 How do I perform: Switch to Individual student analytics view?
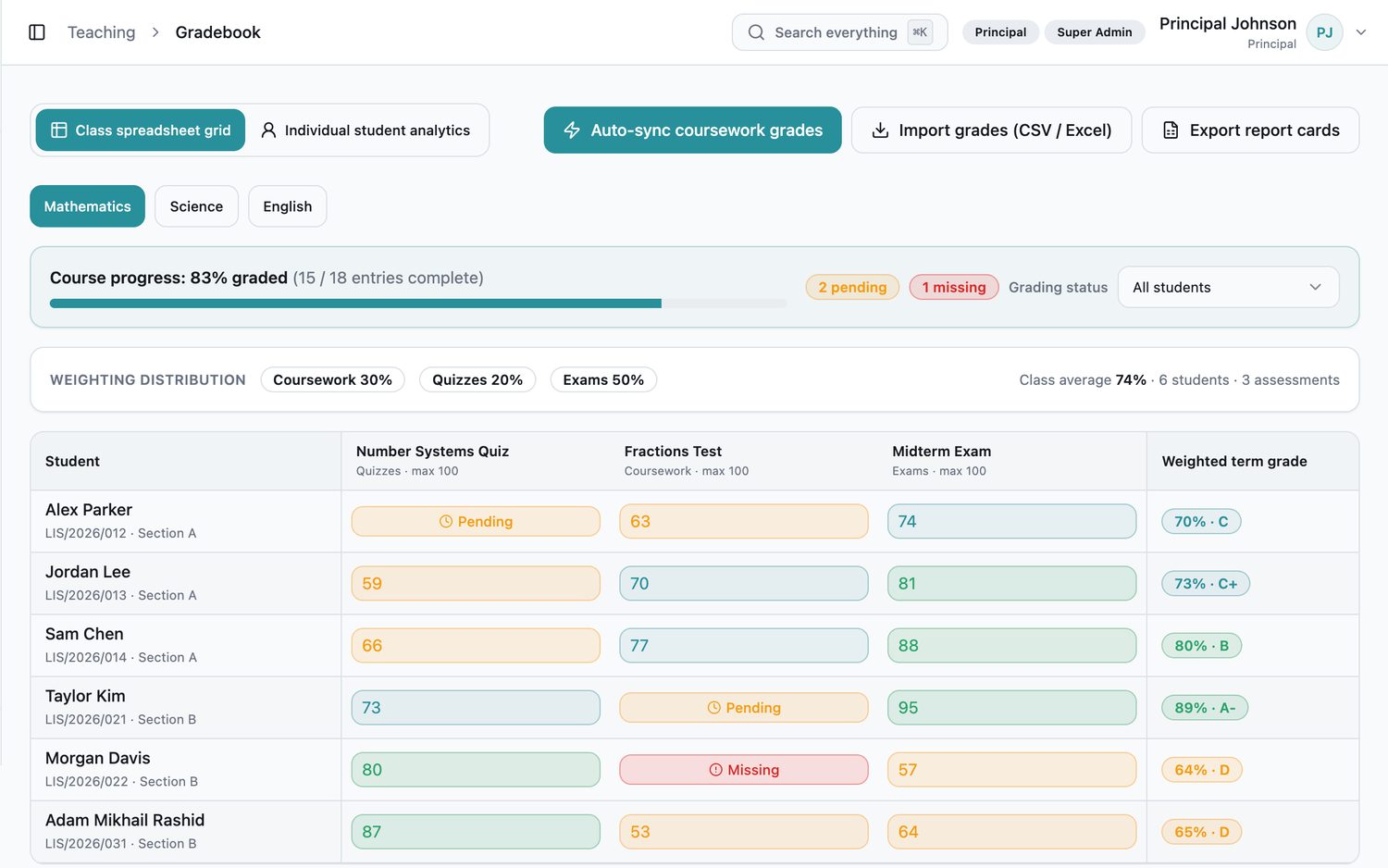[366, 130]
